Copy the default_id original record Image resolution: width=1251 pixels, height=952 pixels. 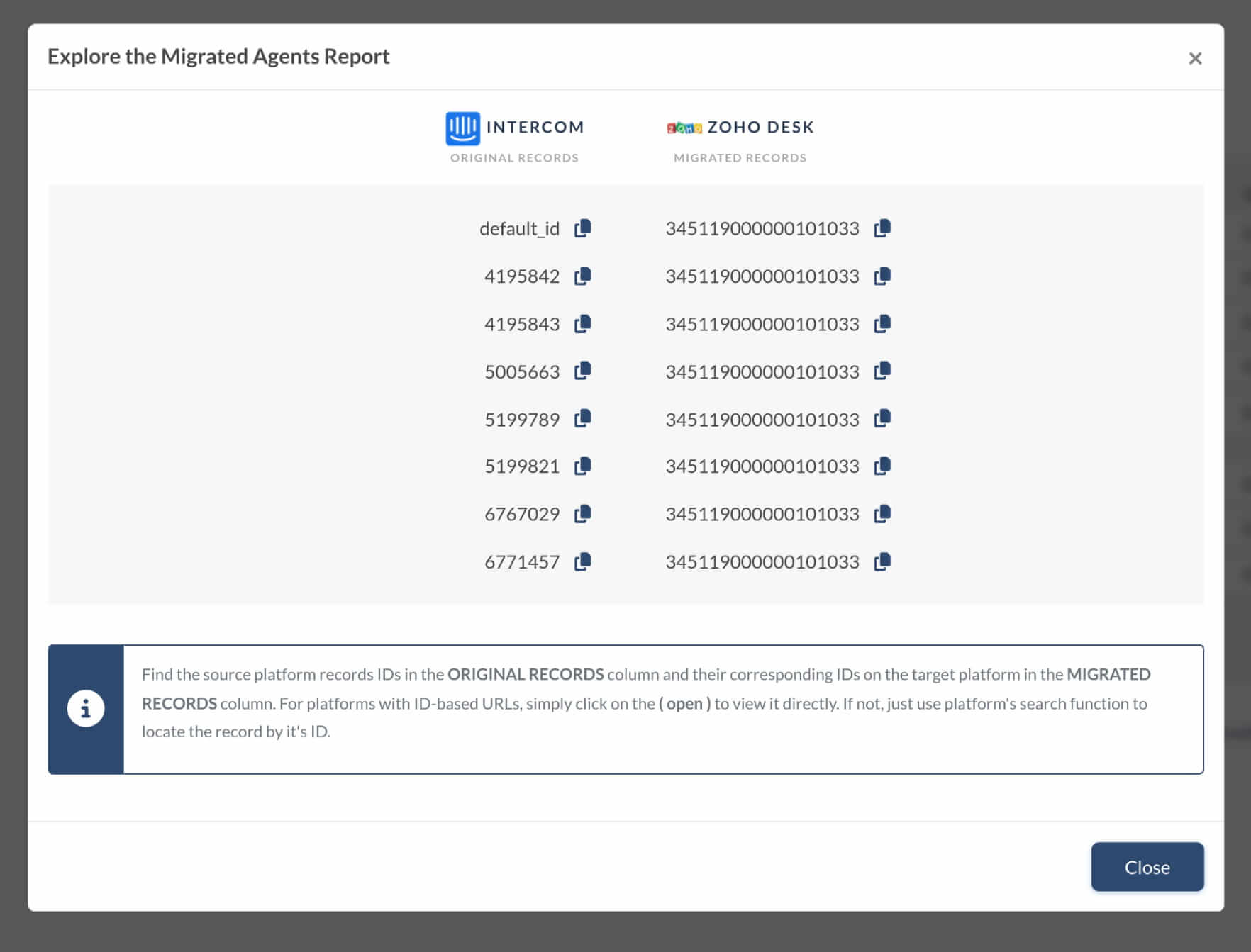[582, 228]
